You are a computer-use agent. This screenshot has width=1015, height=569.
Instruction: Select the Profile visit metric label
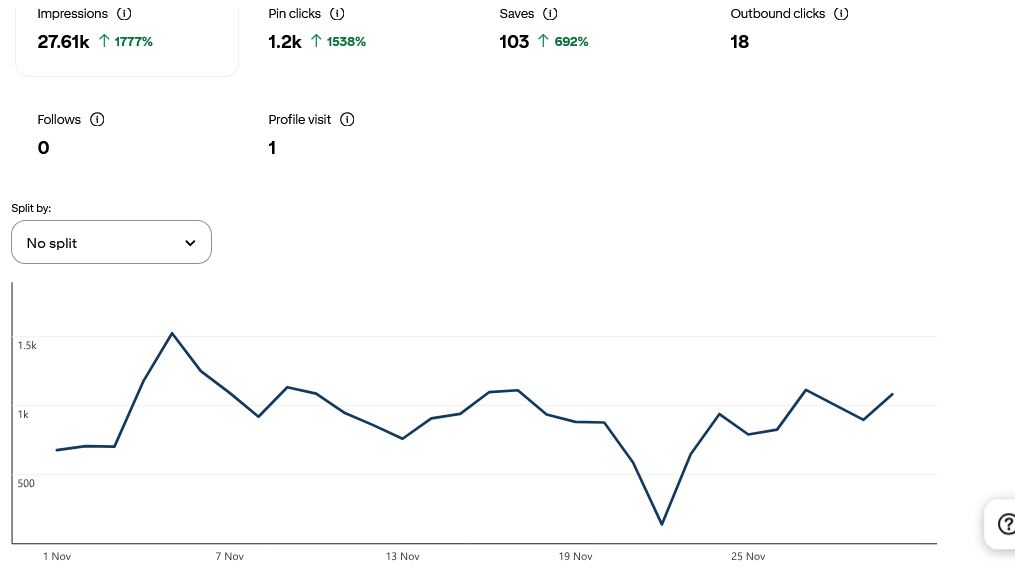pyautogui.click(x=299, y=119)
